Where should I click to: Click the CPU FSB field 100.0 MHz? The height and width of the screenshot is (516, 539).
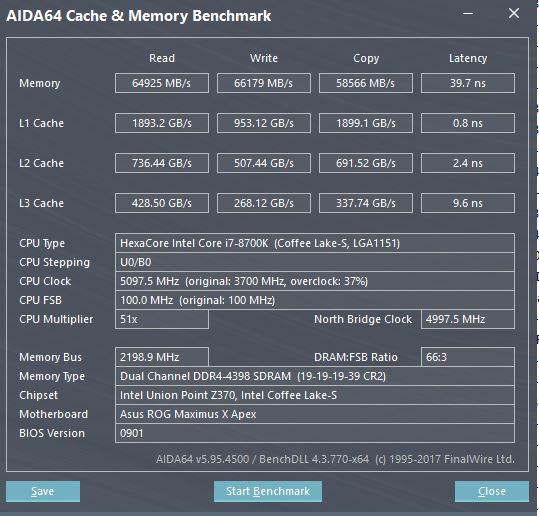(315, 300)
